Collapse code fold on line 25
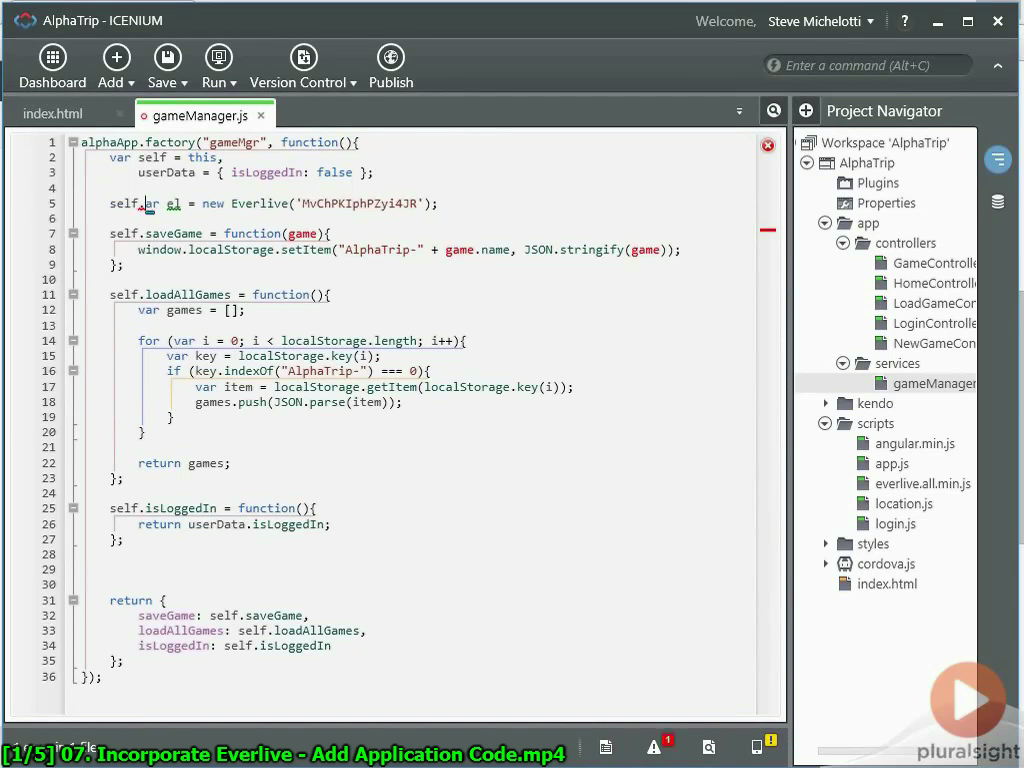 point(73,507)
